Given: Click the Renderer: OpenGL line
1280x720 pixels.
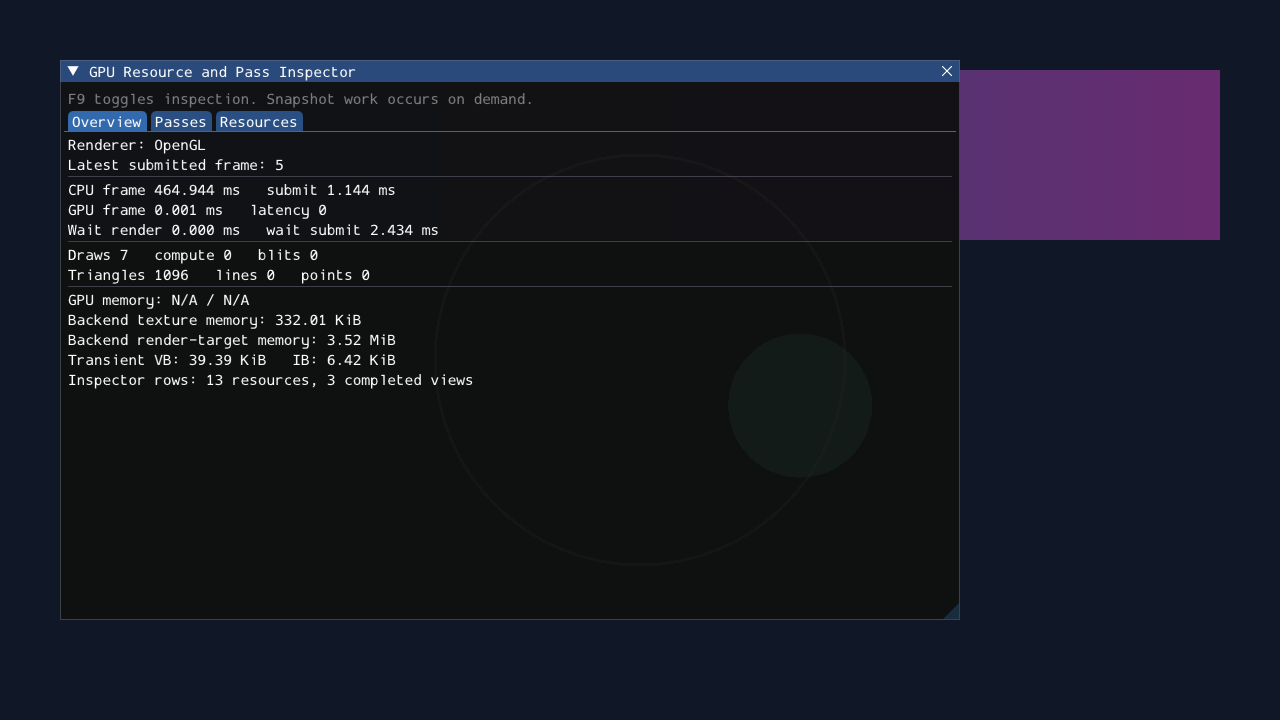Looking at the screenshot, I should tap(137, 145).
